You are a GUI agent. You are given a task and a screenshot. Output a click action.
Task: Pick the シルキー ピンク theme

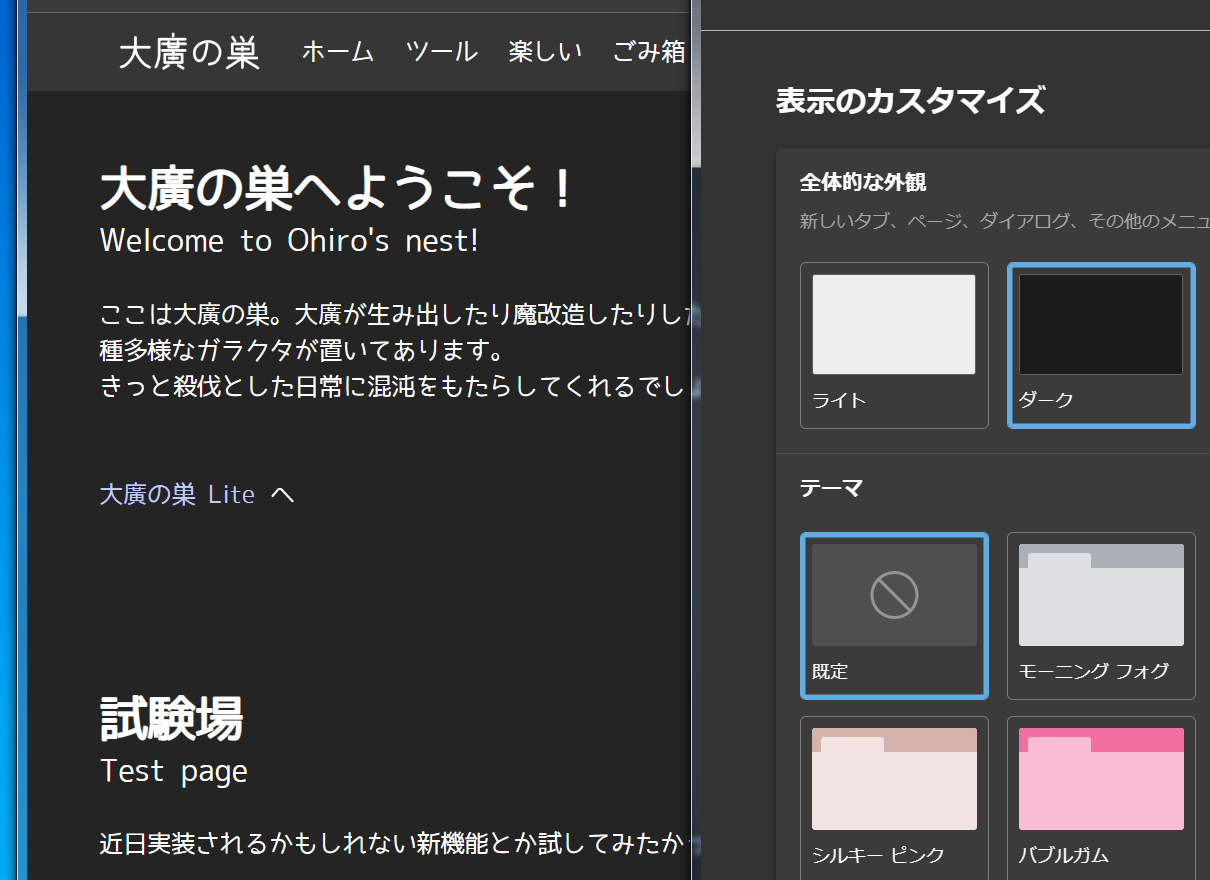pos(894,796)
